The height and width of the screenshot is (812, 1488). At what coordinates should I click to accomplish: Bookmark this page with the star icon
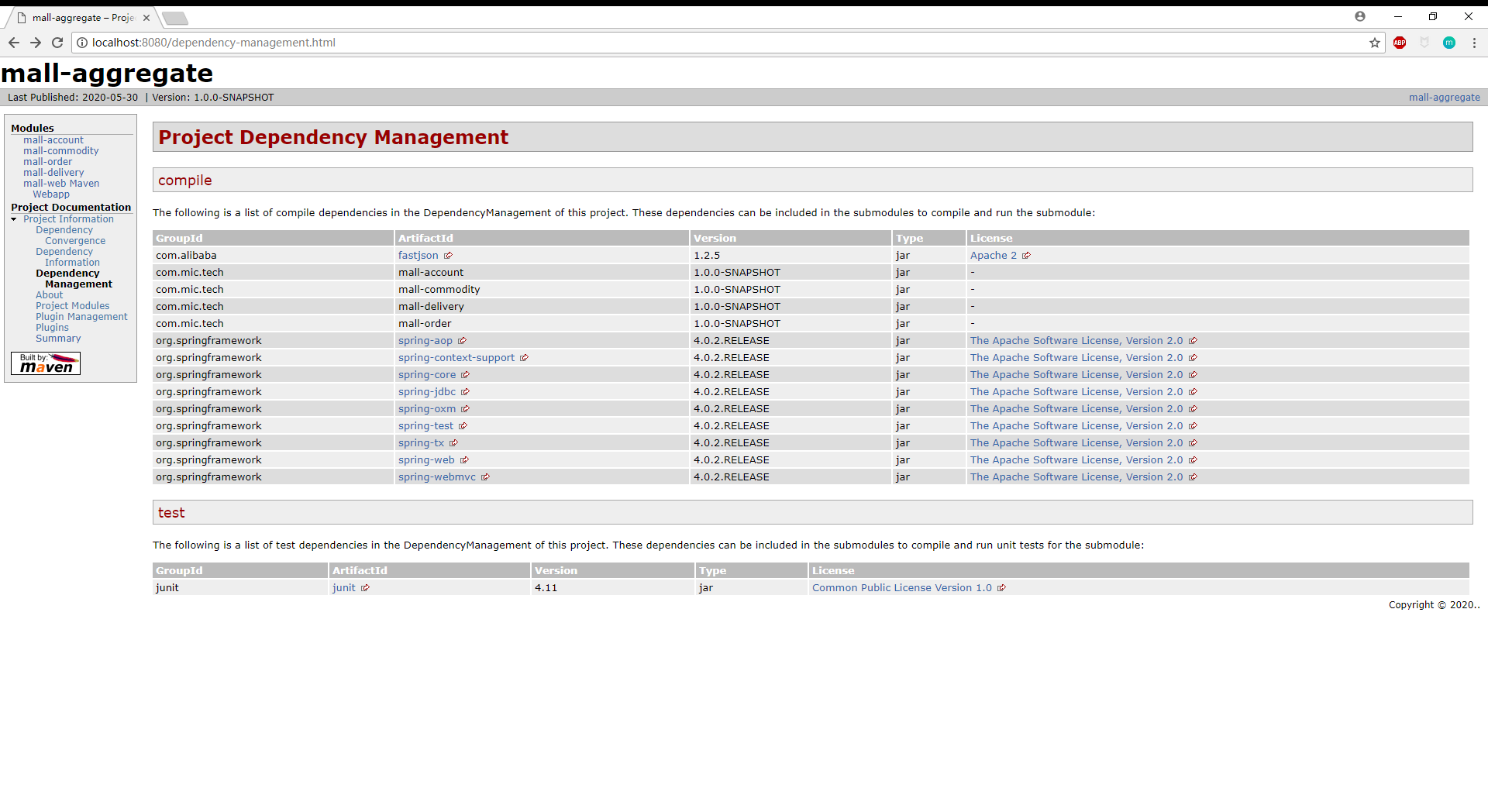(x=1375, y=43)
